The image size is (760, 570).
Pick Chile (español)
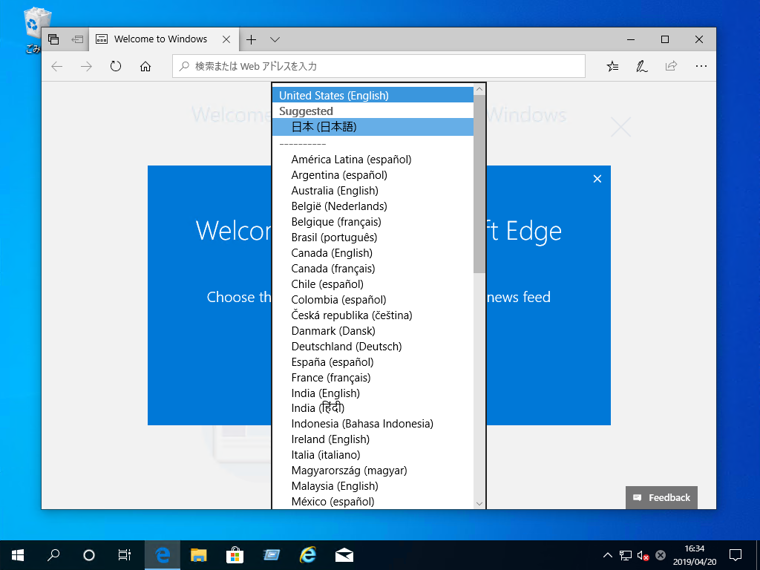373,284
